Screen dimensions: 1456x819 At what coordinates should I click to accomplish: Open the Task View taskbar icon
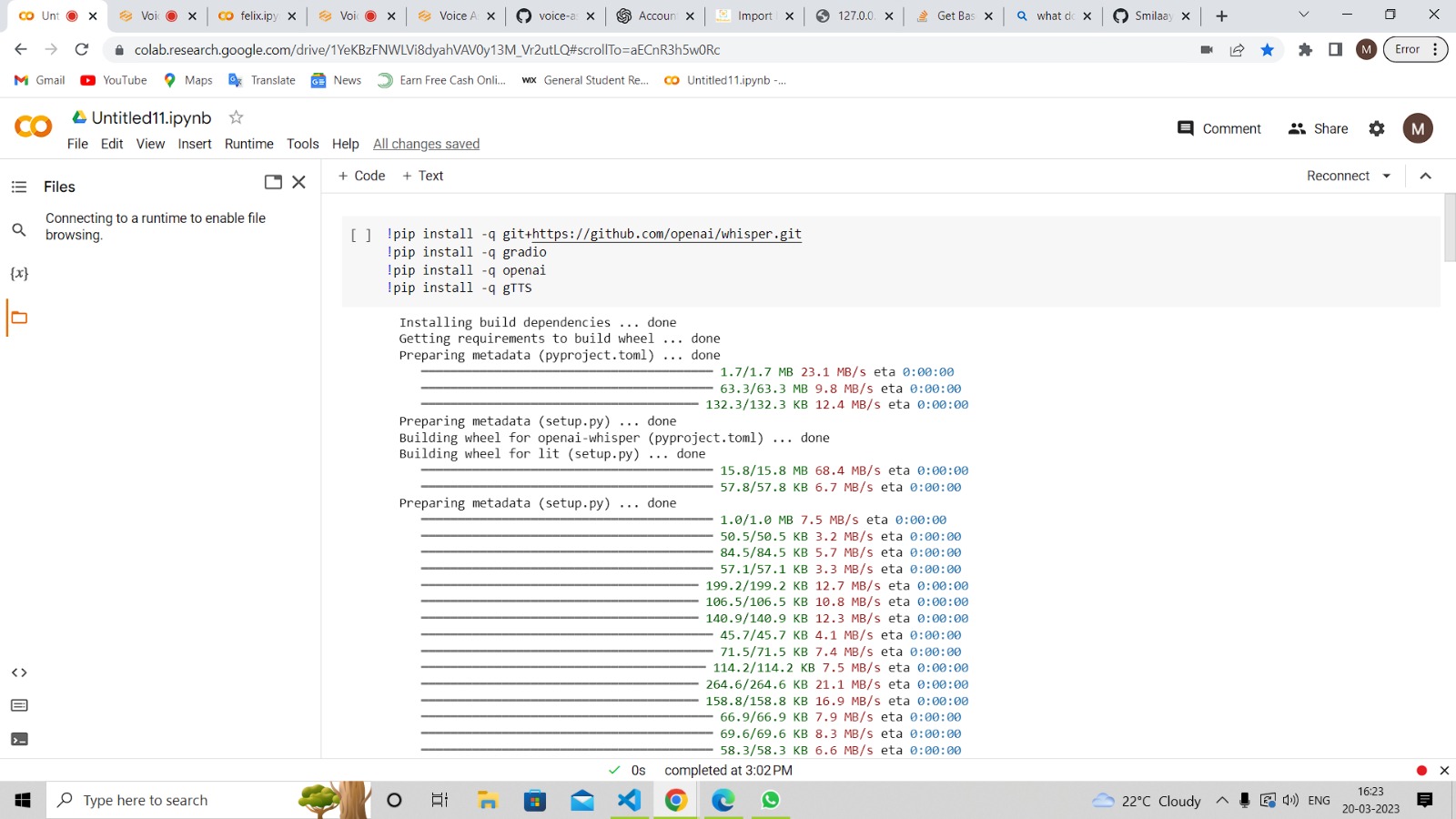tap(440, 800)
